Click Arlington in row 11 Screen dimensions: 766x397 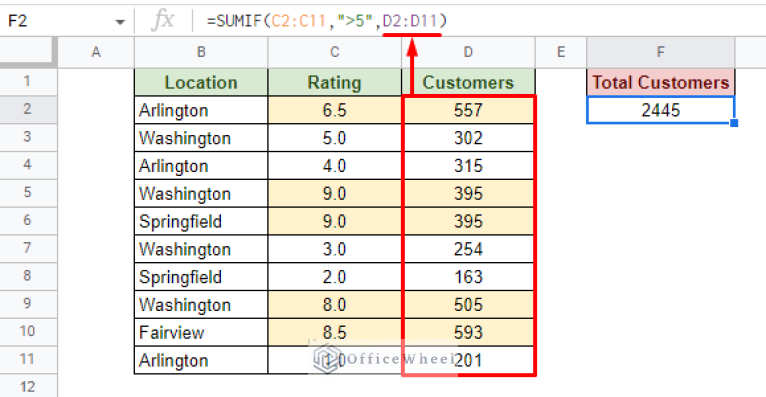(x=201, y=360)
